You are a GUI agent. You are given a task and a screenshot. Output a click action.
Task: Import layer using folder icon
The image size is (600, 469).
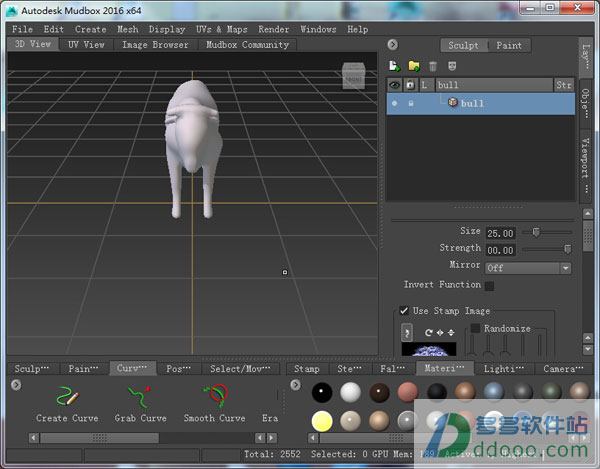[x=414, y=66]
